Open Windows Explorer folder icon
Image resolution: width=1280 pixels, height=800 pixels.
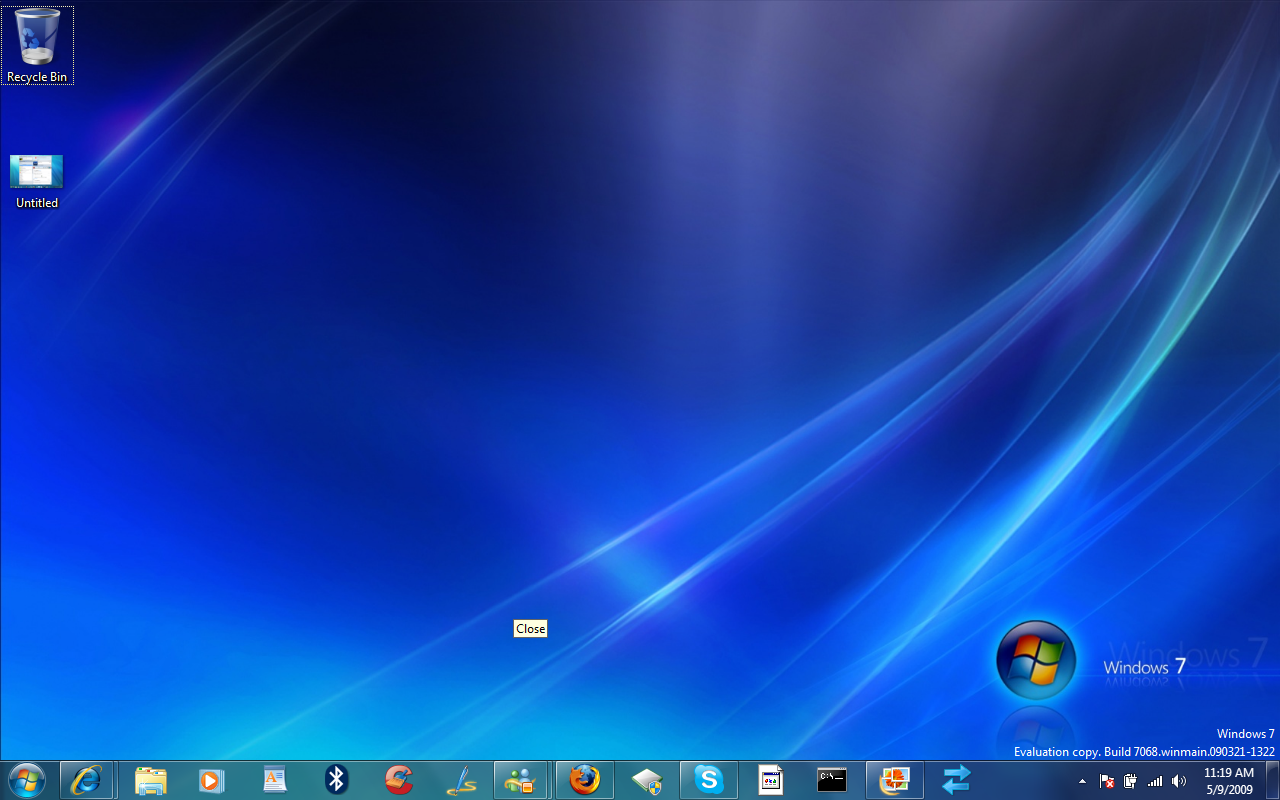[x=150, y=779]
